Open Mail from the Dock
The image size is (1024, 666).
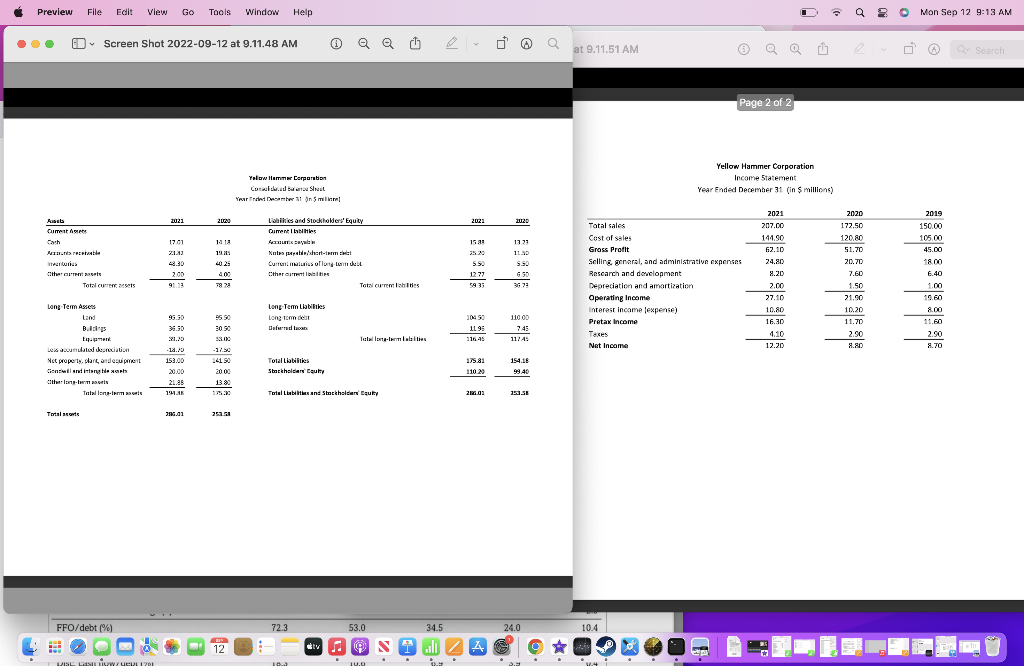click(125, 646)
